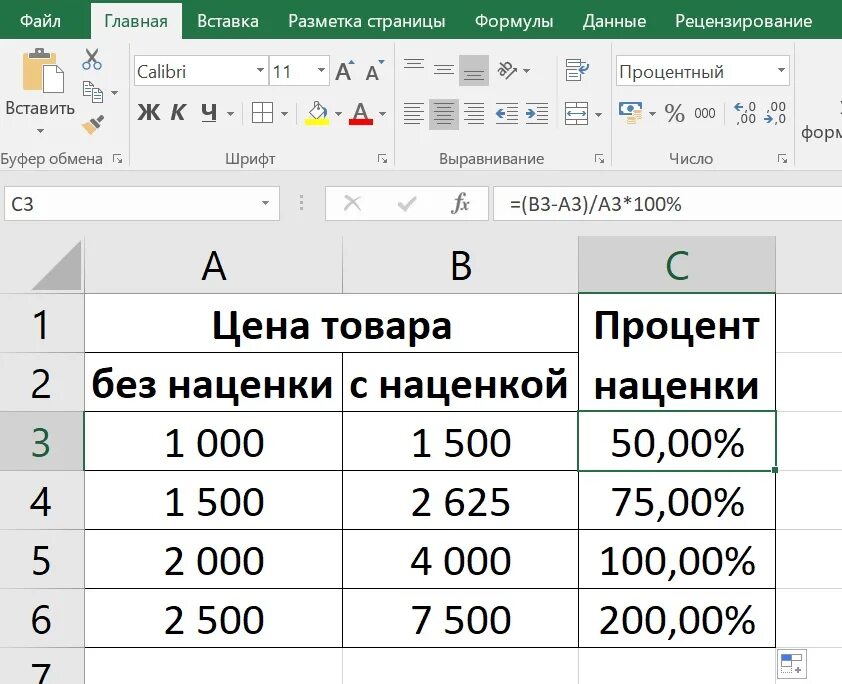The width and height of the screenshot is (842, 684).
Task: Click the Quick Analysis icon below table
Action: click(x=792, y=664)
